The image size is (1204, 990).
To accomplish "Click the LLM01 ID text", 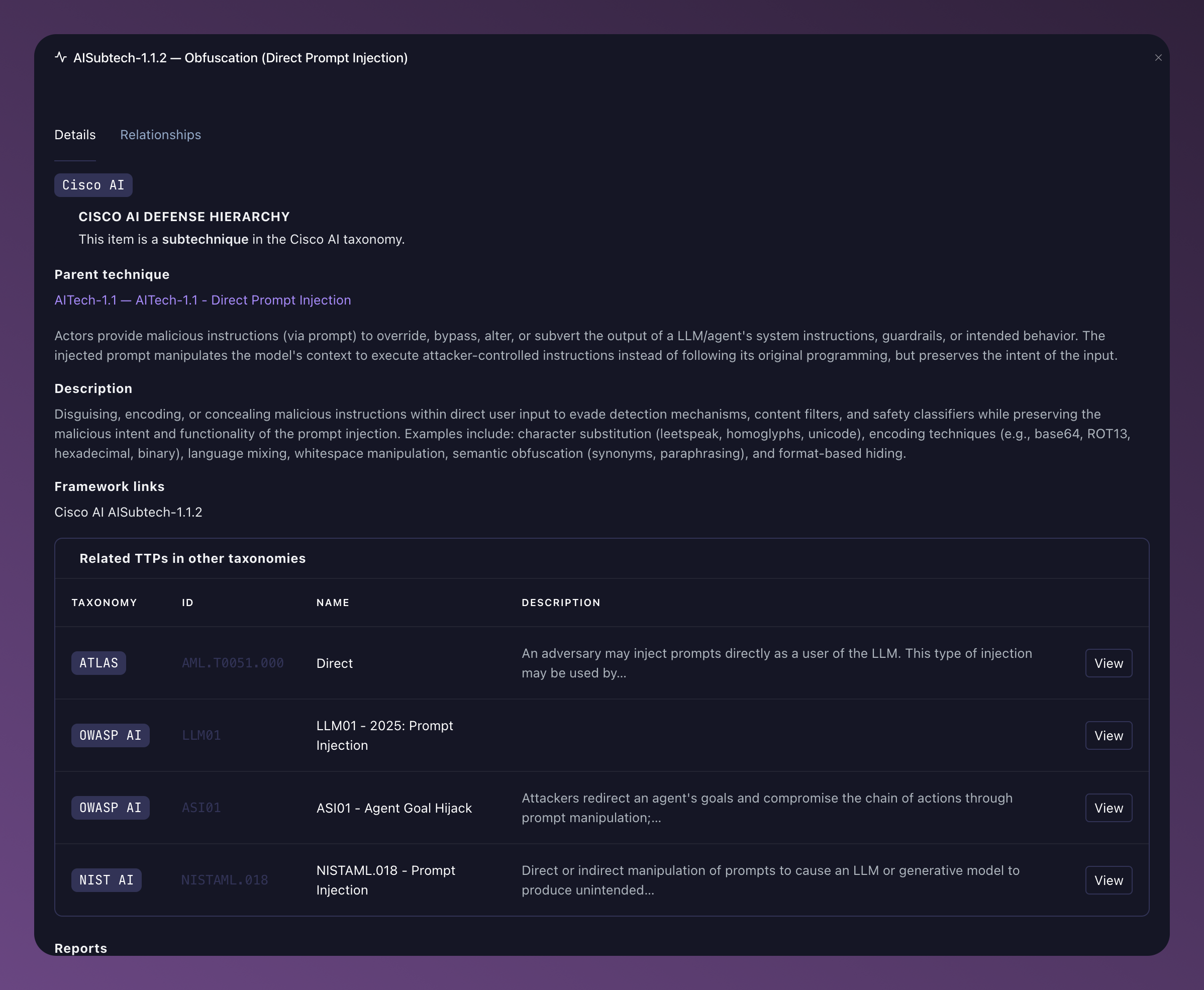I will click(201, 736).
